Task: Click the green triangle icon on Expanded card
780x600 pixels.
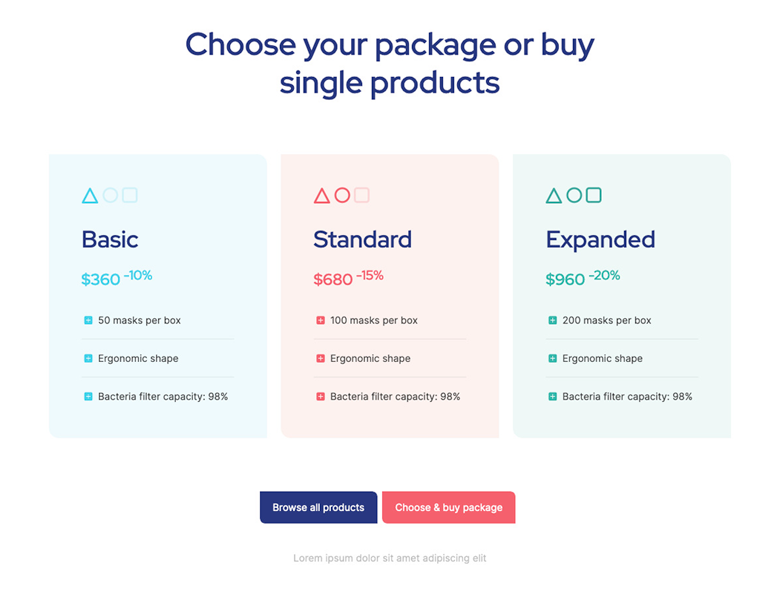Action: coord(554,196)
